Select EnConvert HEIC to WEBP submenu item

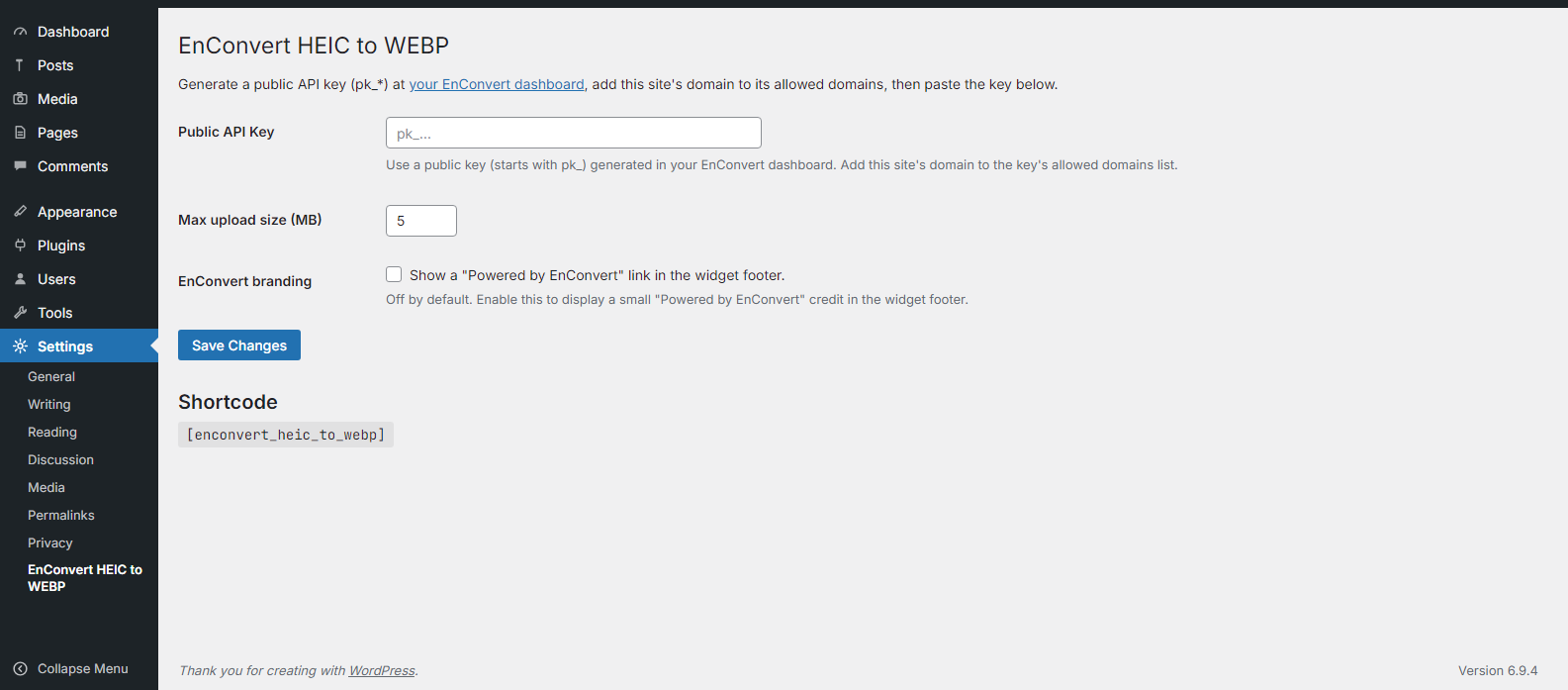85,578
